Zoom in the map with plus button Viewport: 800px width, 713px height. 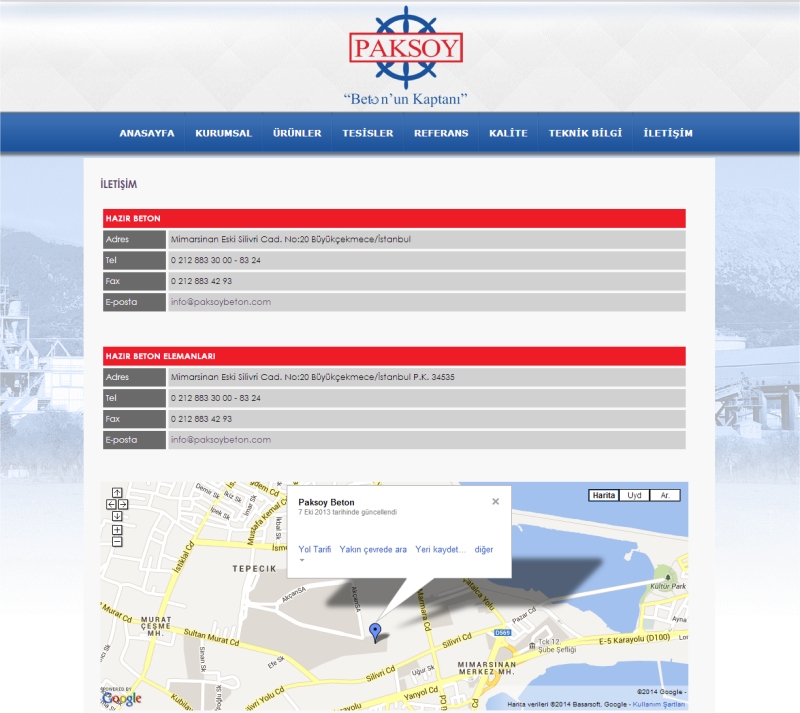(117, 530)
